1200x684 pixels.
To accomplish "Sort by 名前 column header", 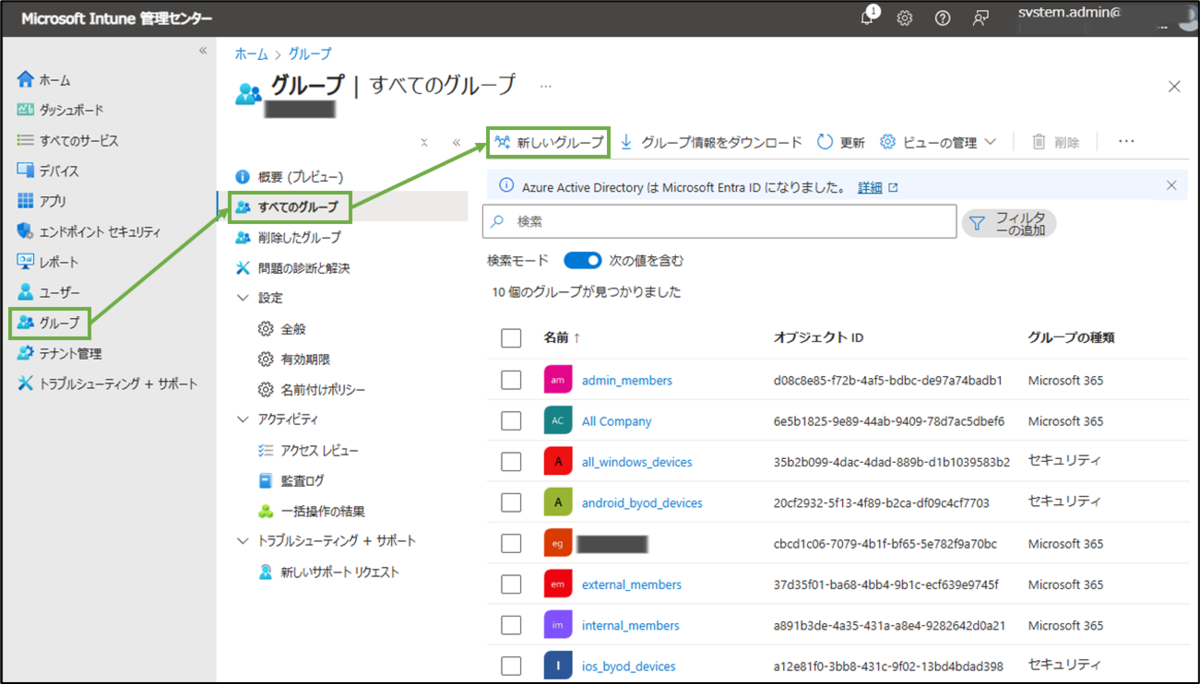I will pyautogui.click(x=562, y=338).
